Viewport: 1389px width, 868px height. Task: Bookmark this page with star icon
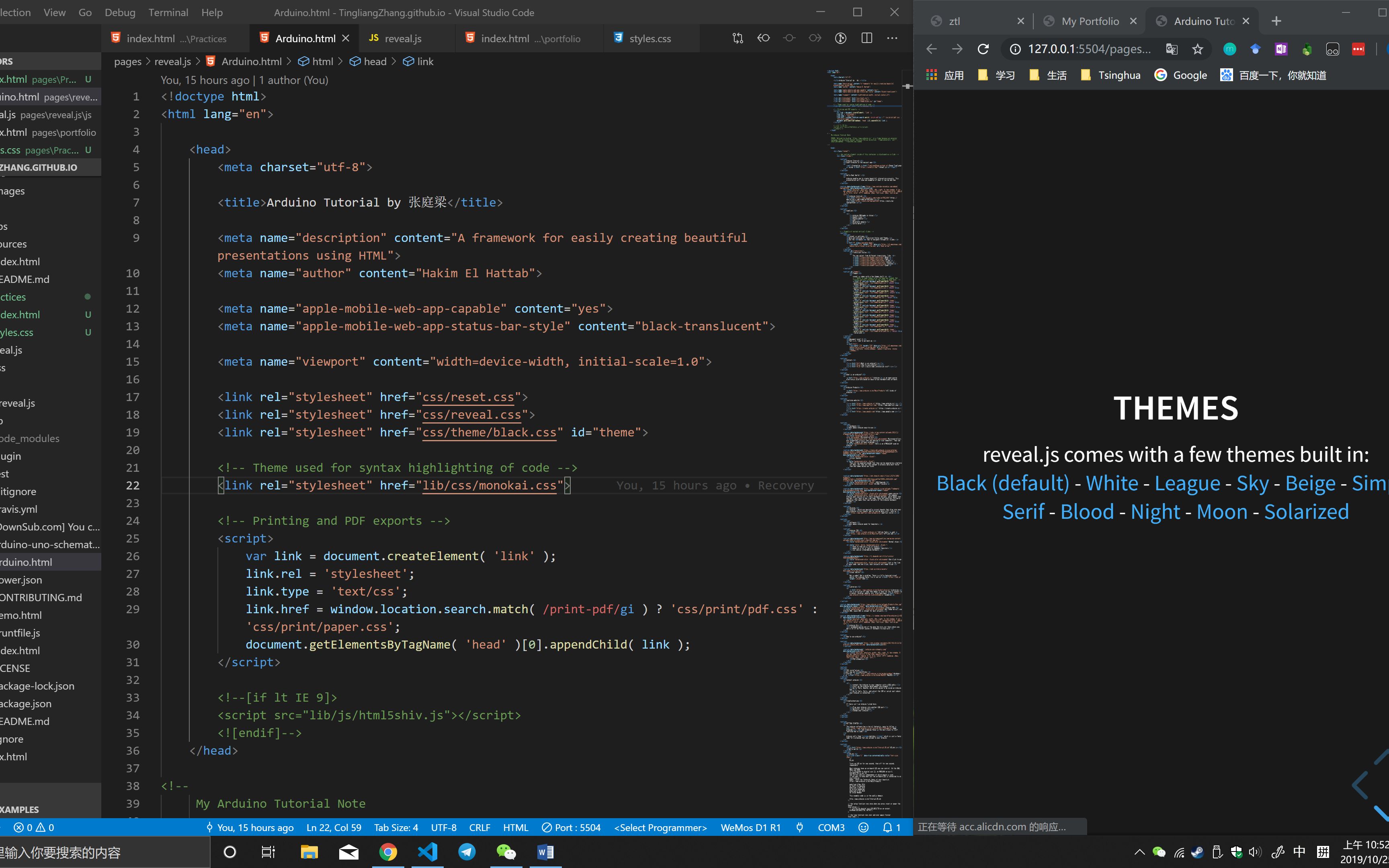pyautogui.click(x=1197, y=49)
